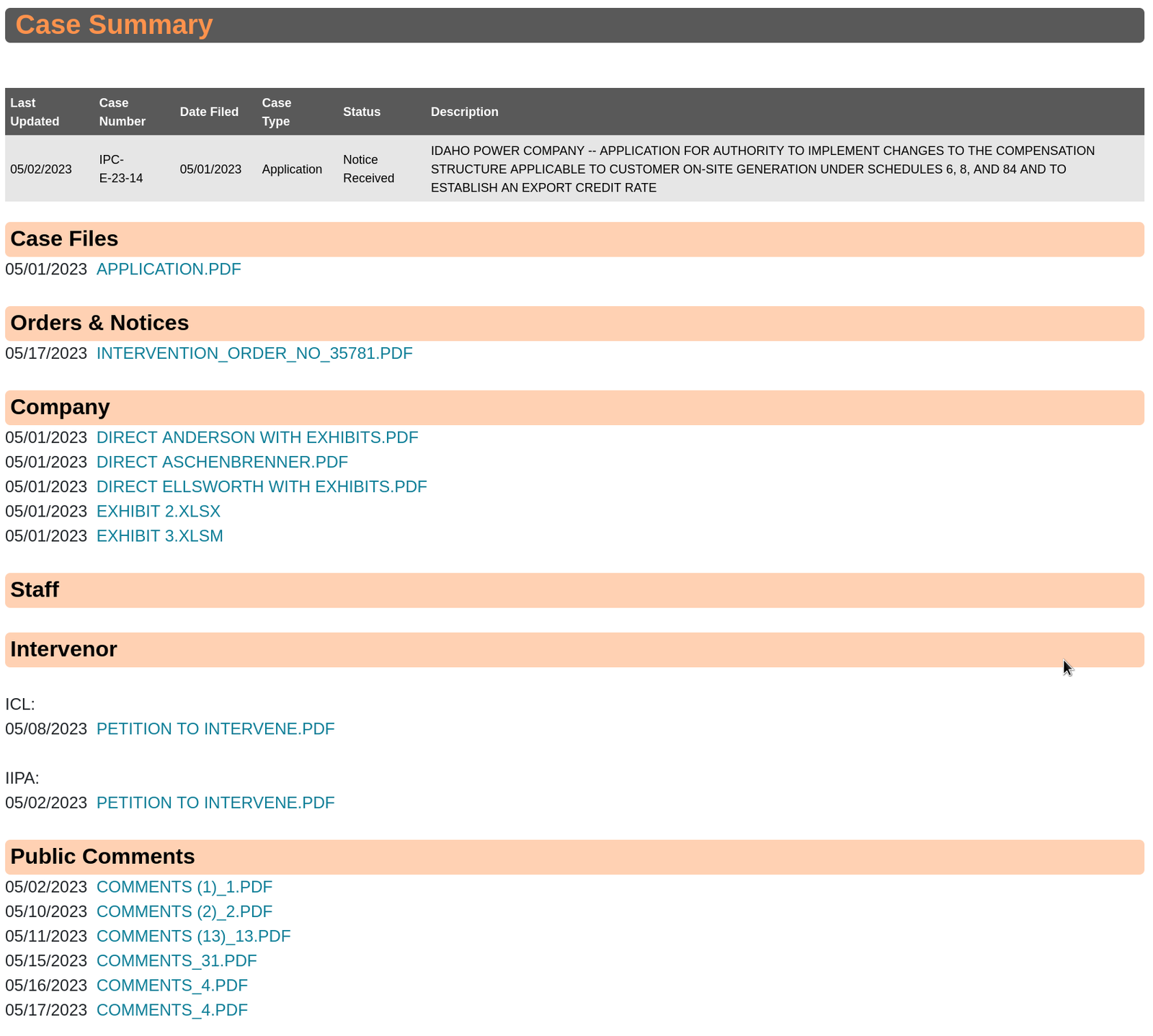View the COMMENTS (13)_13.PDF document
Viewport: 1153px width, 1036px height.
(193, 936)
